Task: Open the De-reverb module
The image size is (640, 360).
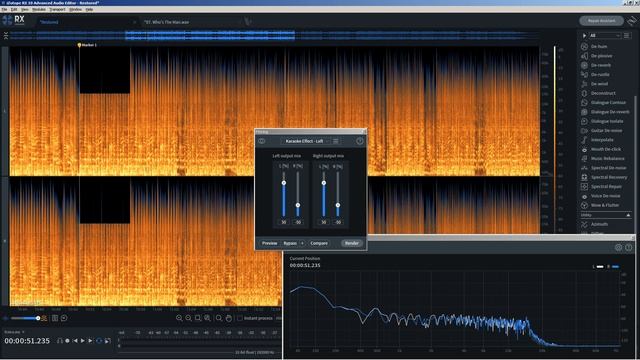Action: [601, 65]
